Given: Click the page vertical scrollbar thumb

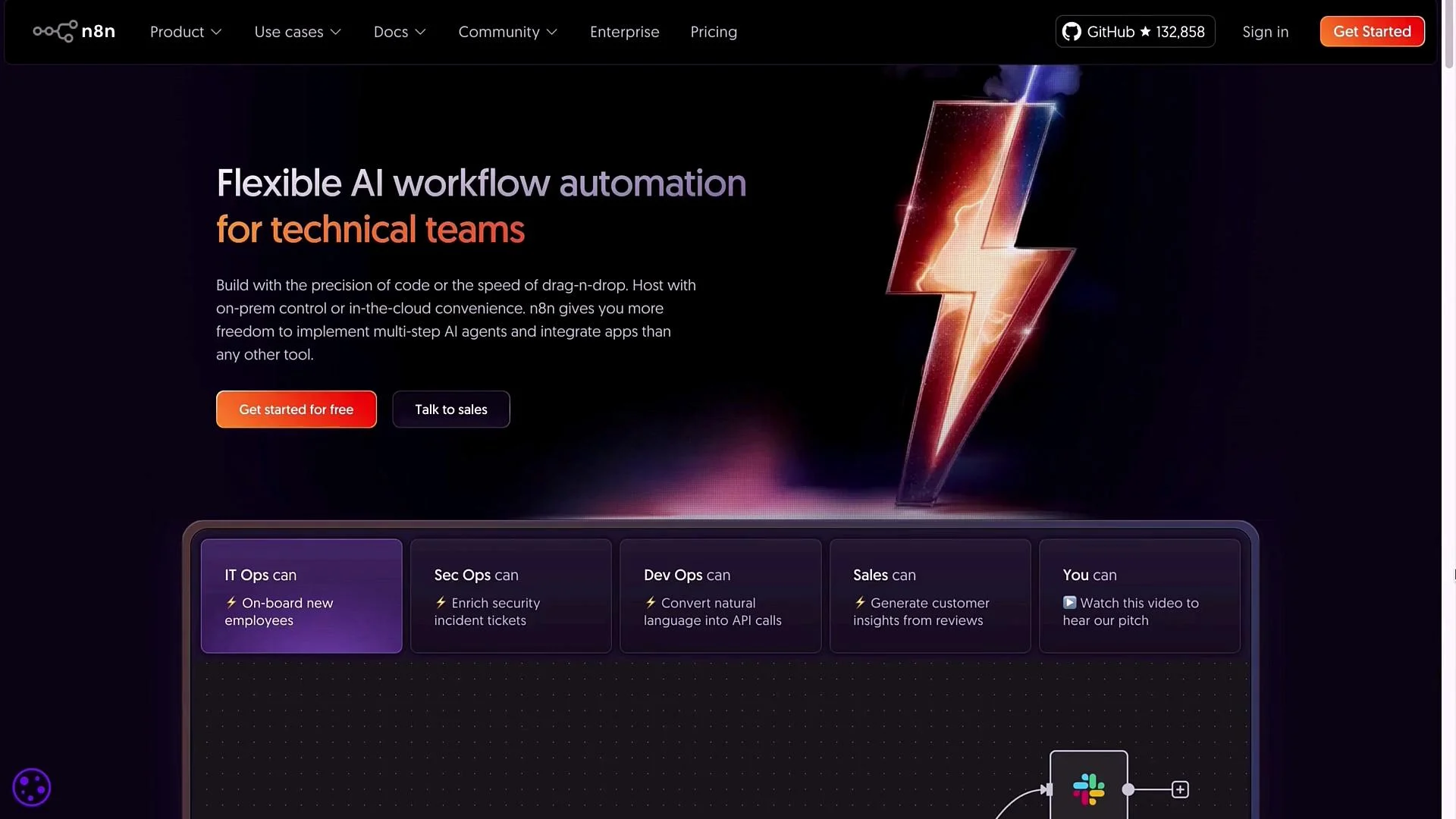Looking at the screenshot, I should point(1449,35).
